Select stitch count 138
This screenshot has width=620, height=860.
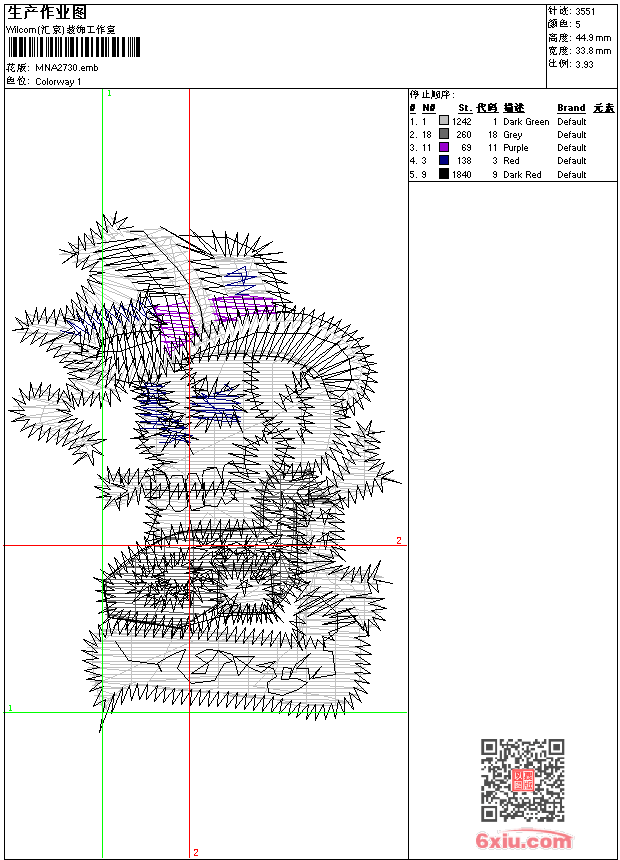[464, 161]
